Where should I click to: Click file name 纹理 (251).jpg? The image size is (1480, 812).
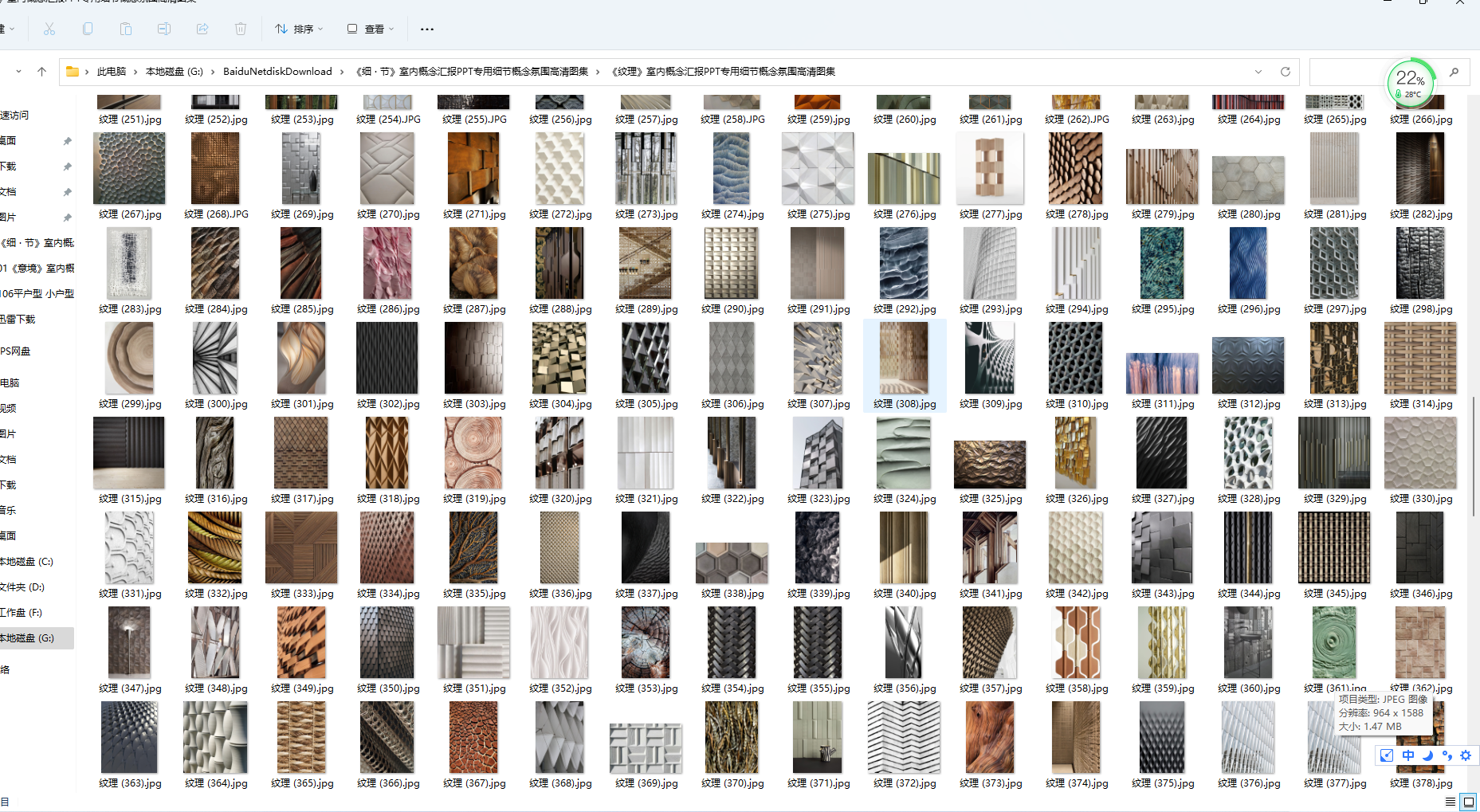[130, 120]
